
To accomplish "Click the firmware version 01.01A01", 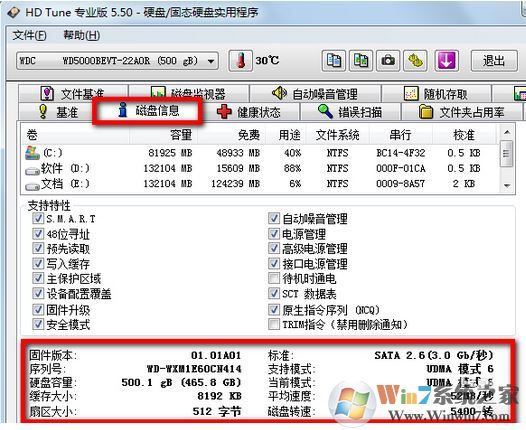I will click(x=216, y=355).
